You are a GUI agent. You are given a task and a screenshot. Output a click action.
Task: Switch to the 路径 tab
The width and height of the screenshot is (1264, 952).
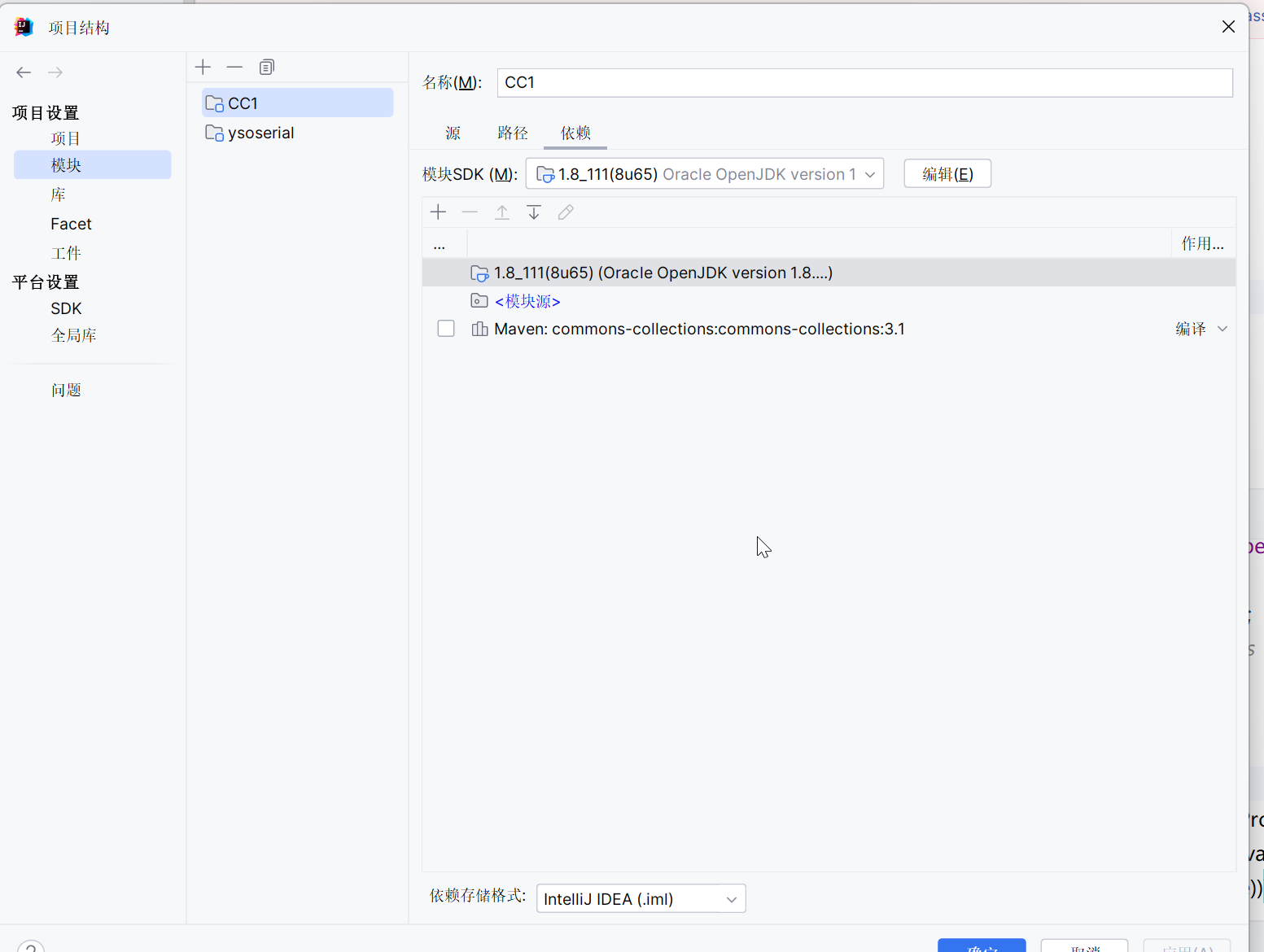tap(513, 133)
